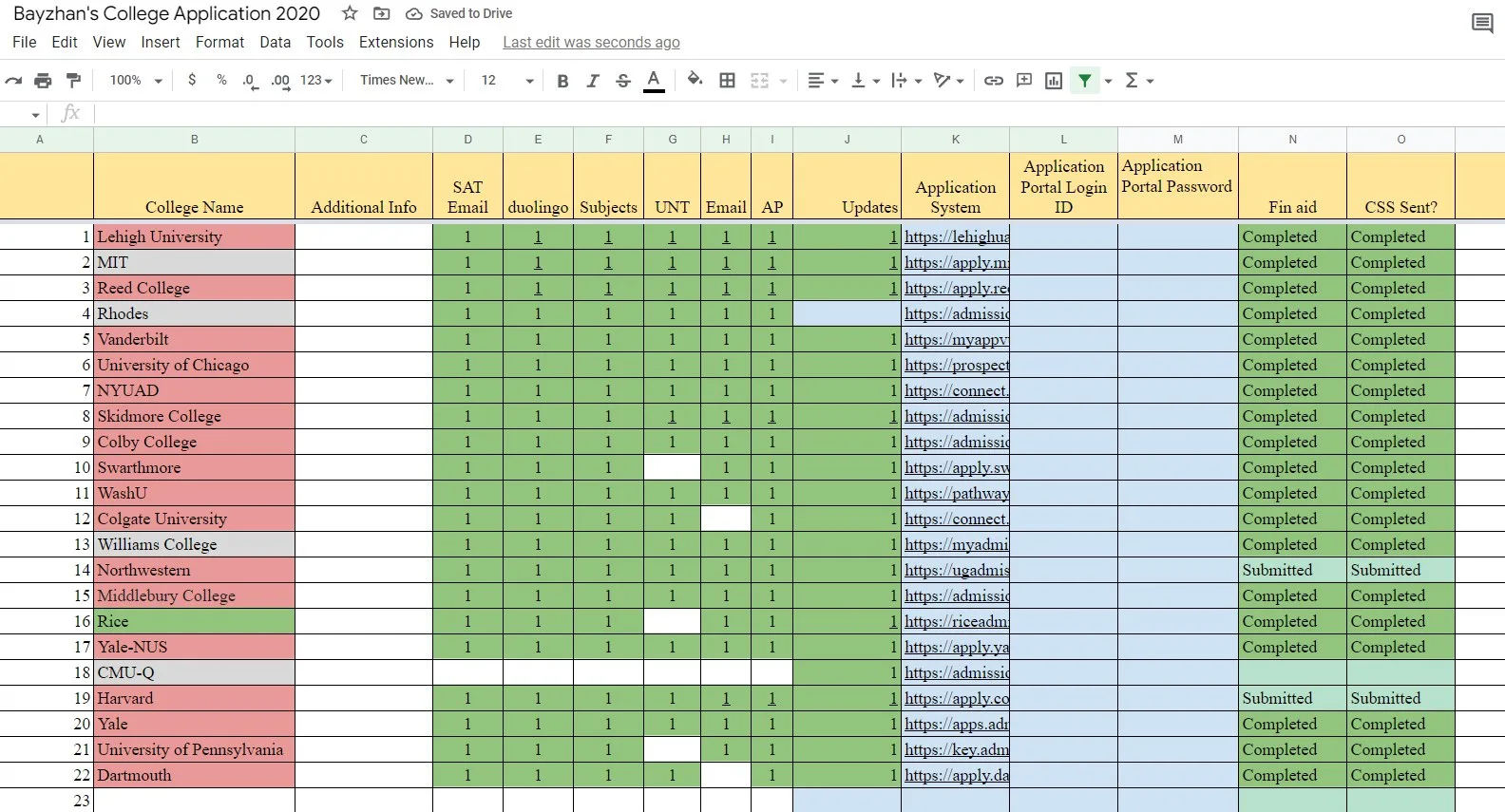
Task: Open the Format menu
Action: click(219, 42)
